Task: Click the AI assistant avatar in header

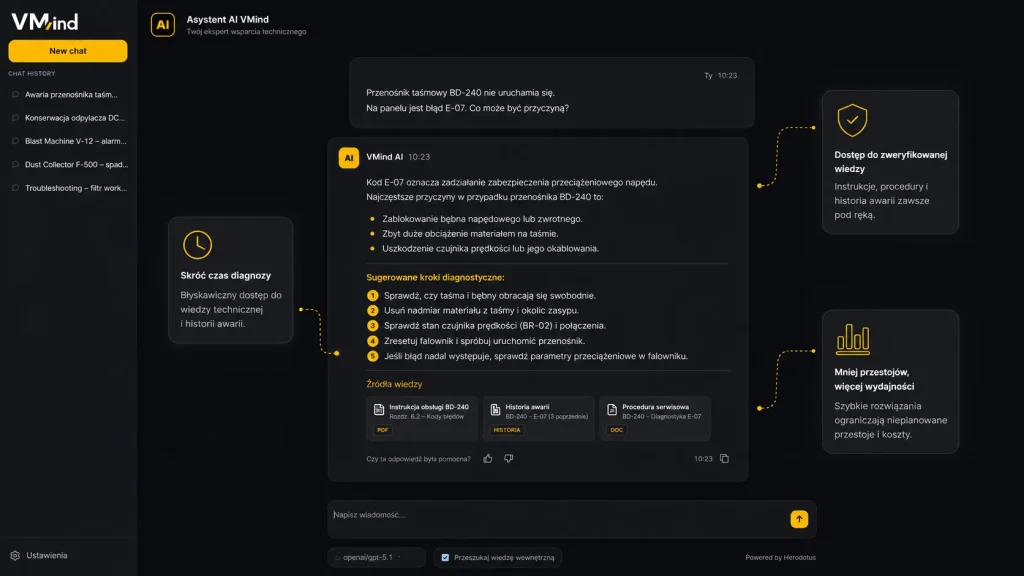Action: point(163,25)
